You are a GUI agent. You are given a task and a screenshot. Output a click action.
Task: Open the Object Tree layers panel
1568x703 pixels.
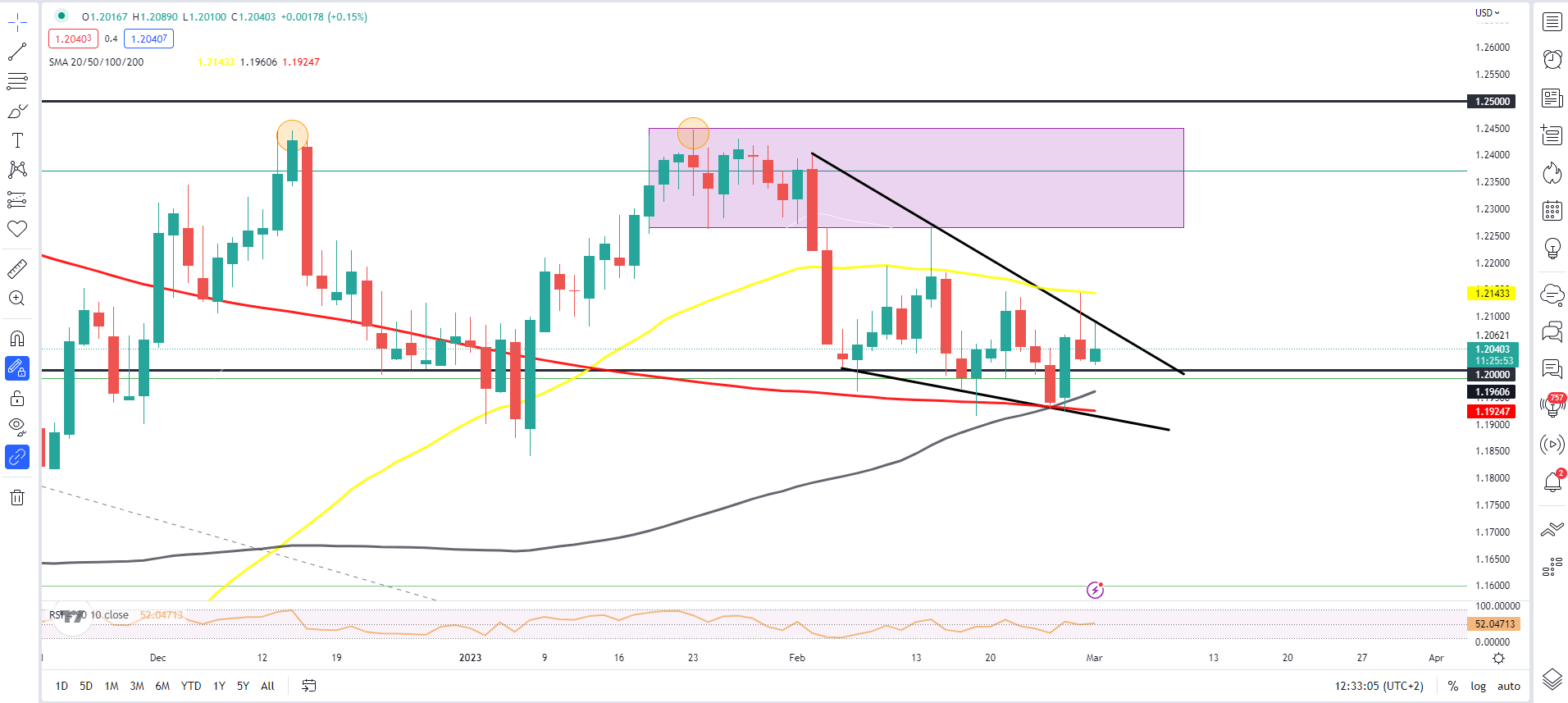pos(1552,679)
